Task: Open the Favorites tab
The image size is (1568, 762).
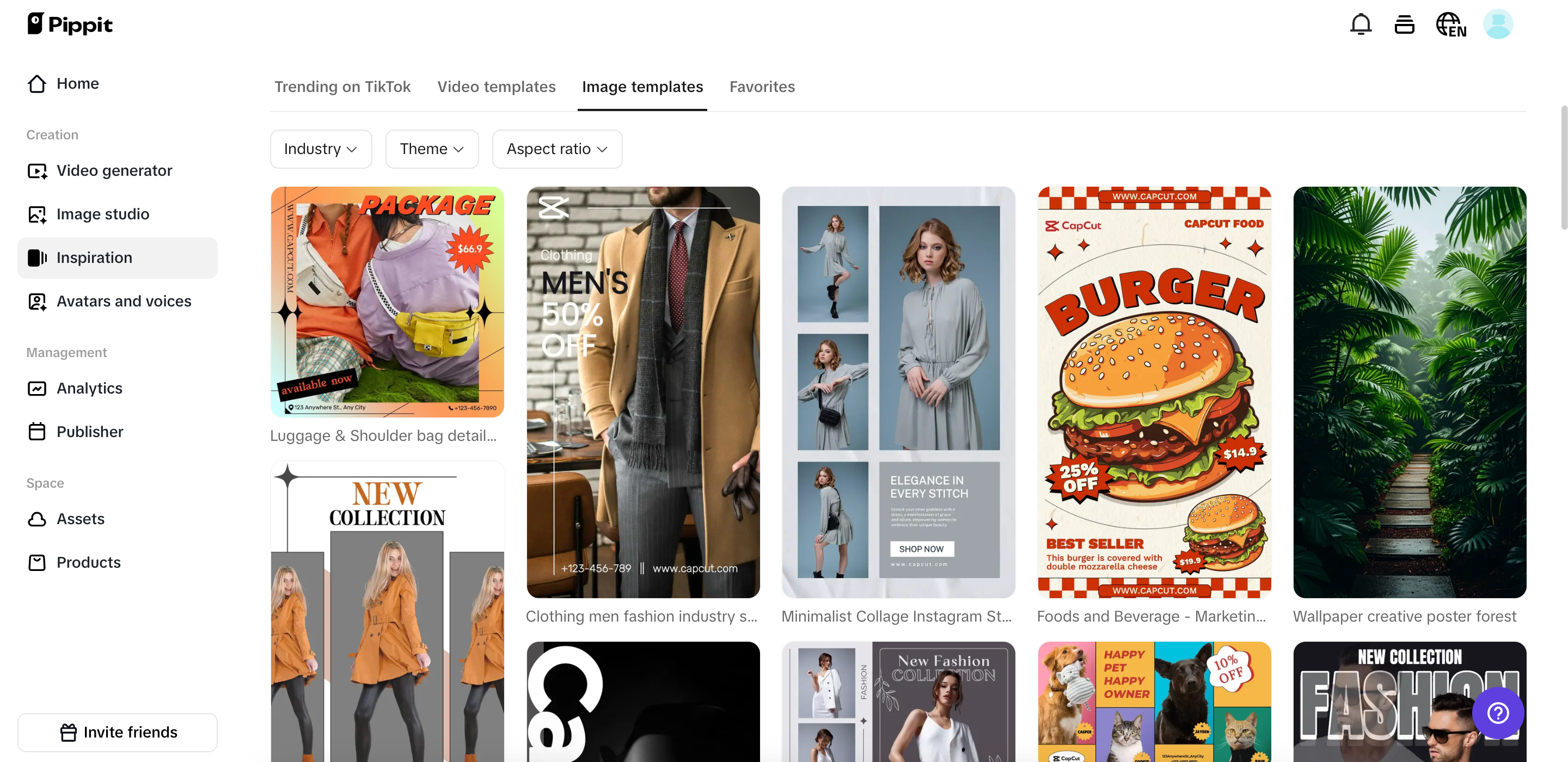Action: (762, 87)
